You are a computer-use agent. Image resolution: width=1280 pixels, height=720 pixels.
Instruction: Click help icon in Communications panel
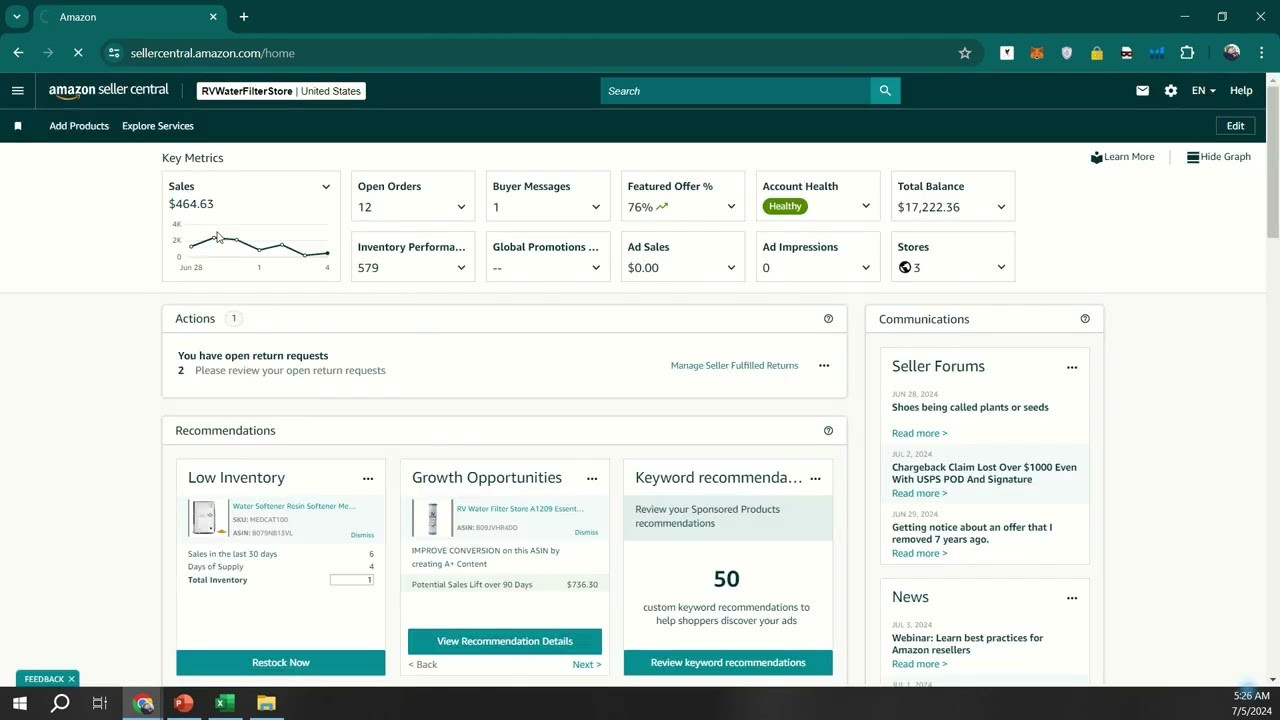[1085, 319]
